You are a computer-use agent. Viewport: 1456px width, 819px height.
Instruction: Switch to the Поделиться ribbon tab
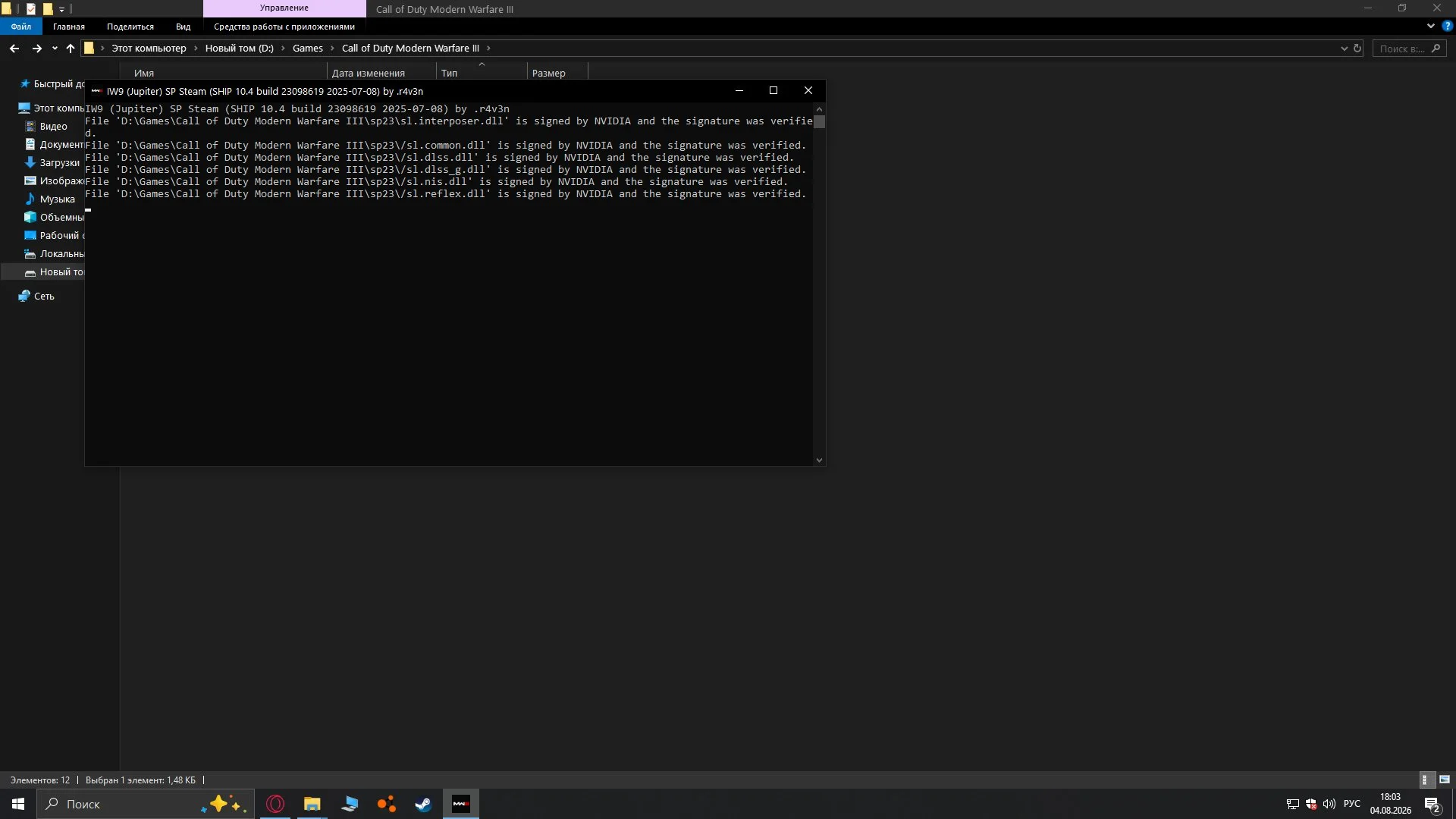click(x=130, y=27)
